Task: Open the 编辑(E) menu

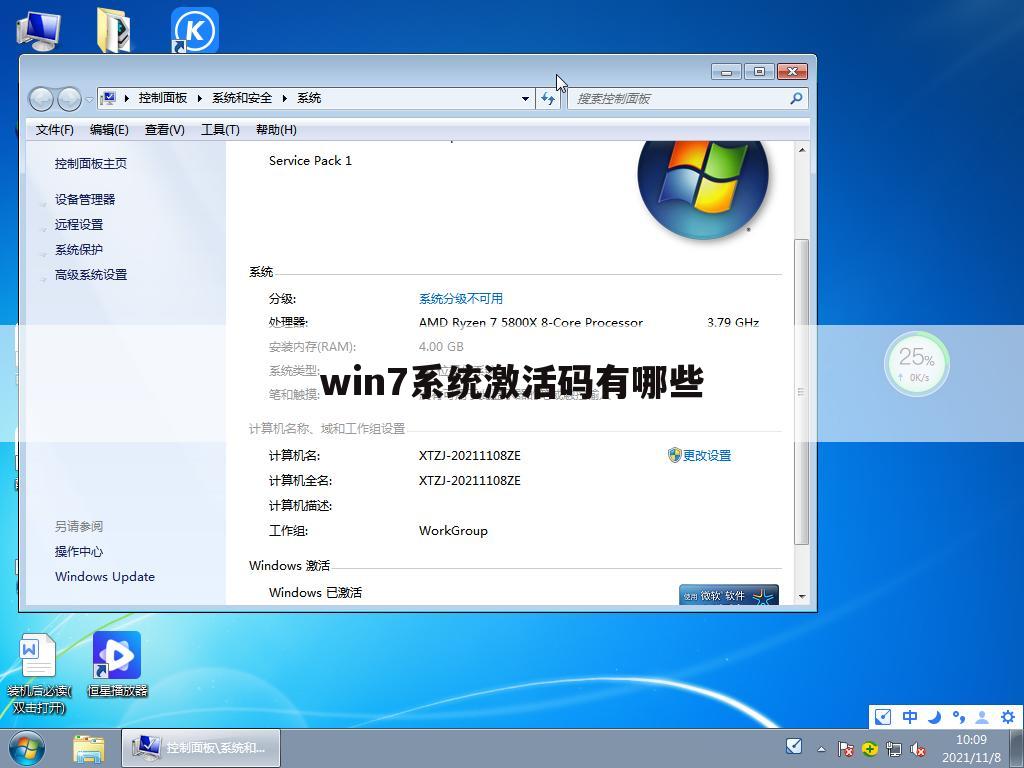Action: pyautogui.click(x=109, y=130)
